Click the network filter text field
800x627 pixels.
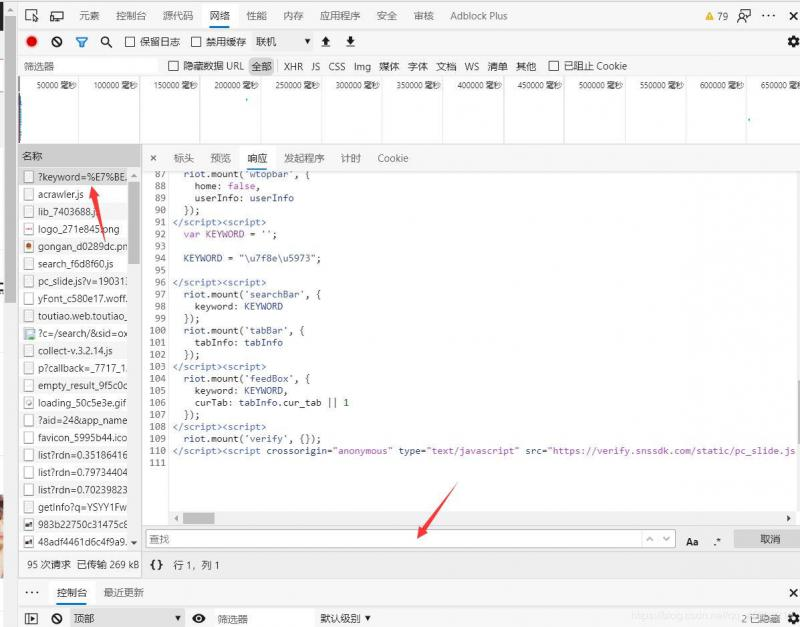tap(89, 66)
